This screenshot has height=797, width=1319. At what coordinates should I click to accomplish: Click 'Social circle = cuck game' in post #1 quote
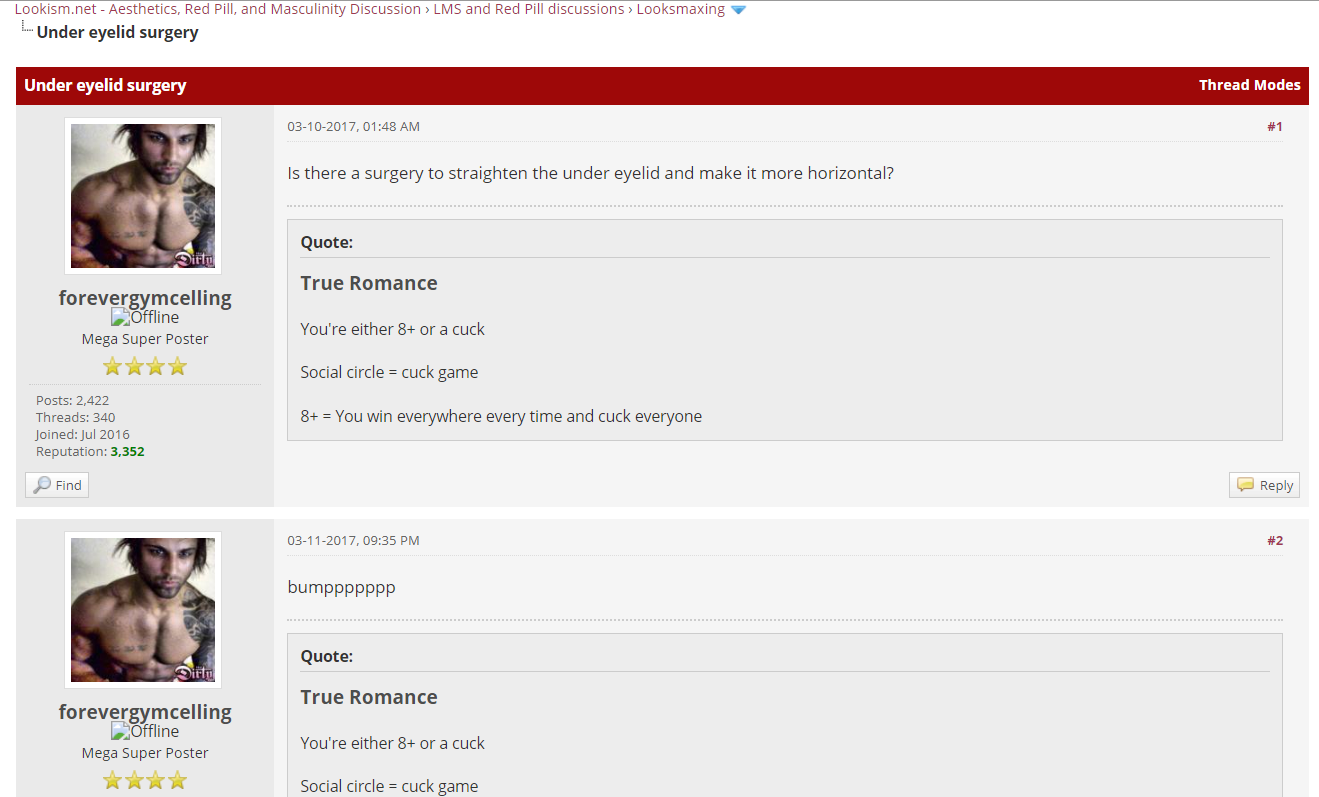tap(390, 372)
